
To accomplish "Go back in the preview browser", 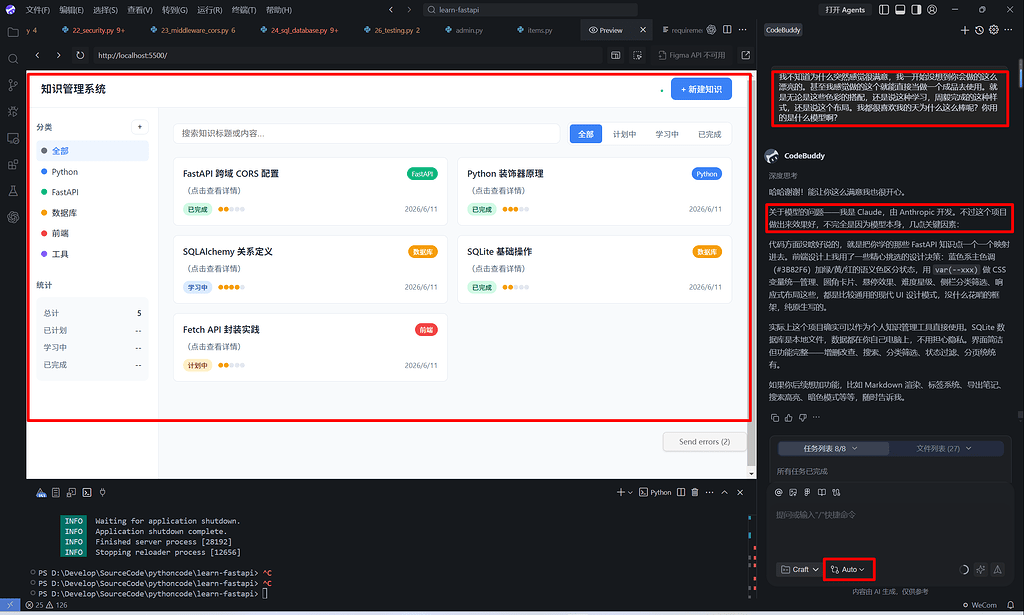I will point(37,55).
